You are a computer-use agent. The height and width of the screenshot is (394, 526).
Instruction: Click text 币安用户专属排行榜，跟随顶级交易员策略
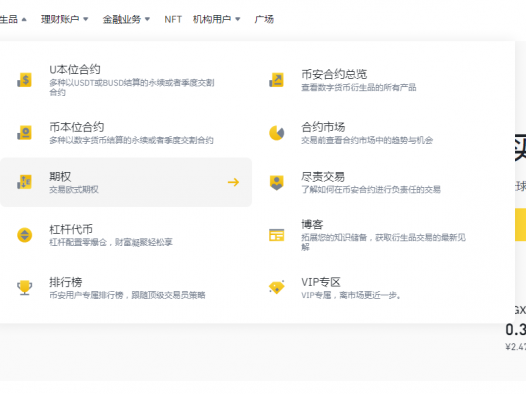point(127,295)
